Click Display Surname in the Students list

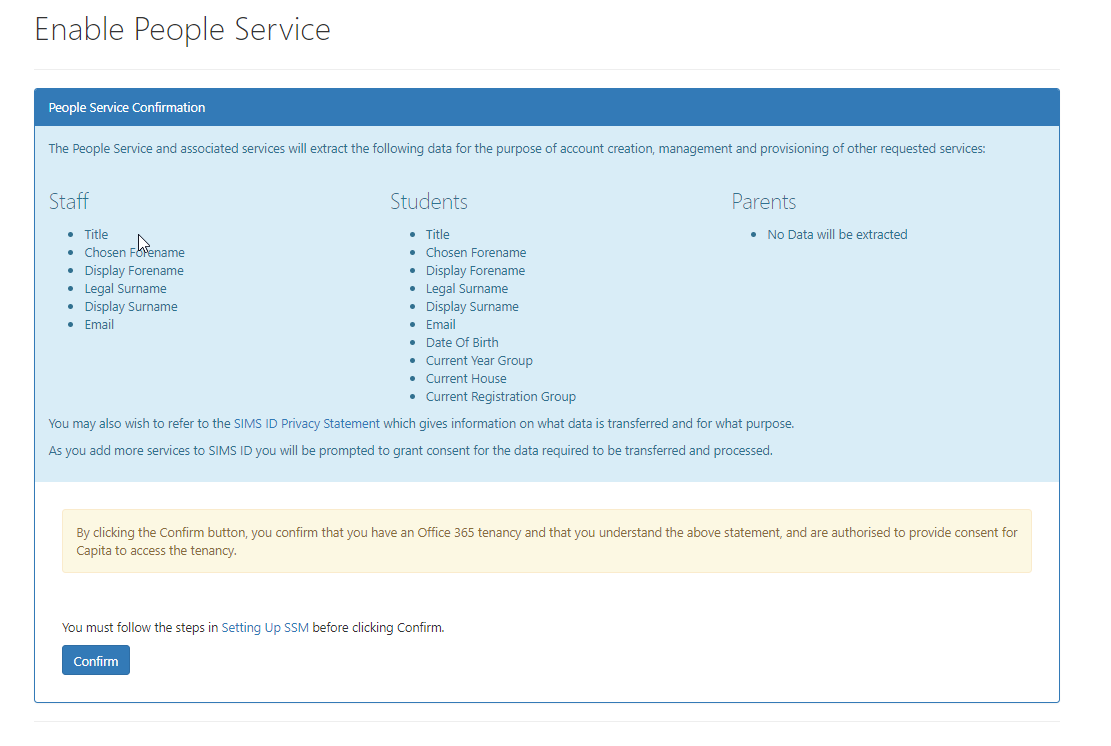473,307
